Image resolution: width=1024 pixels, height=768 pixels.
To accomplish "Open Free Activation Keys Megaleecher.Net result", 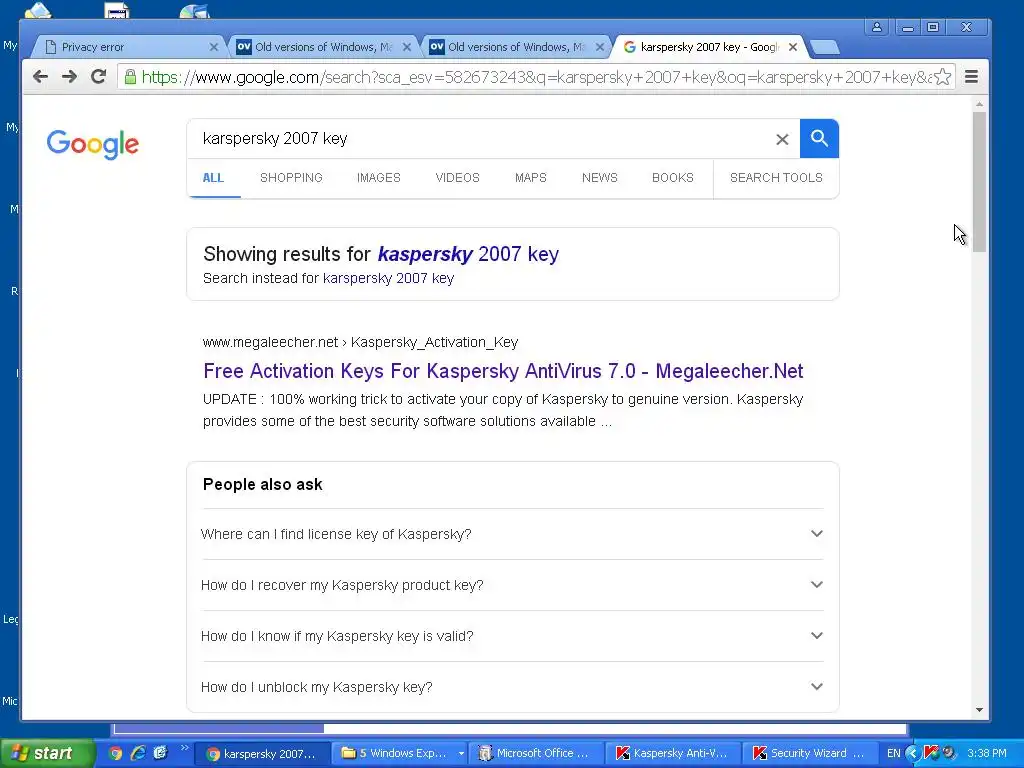I will point(503,371).
